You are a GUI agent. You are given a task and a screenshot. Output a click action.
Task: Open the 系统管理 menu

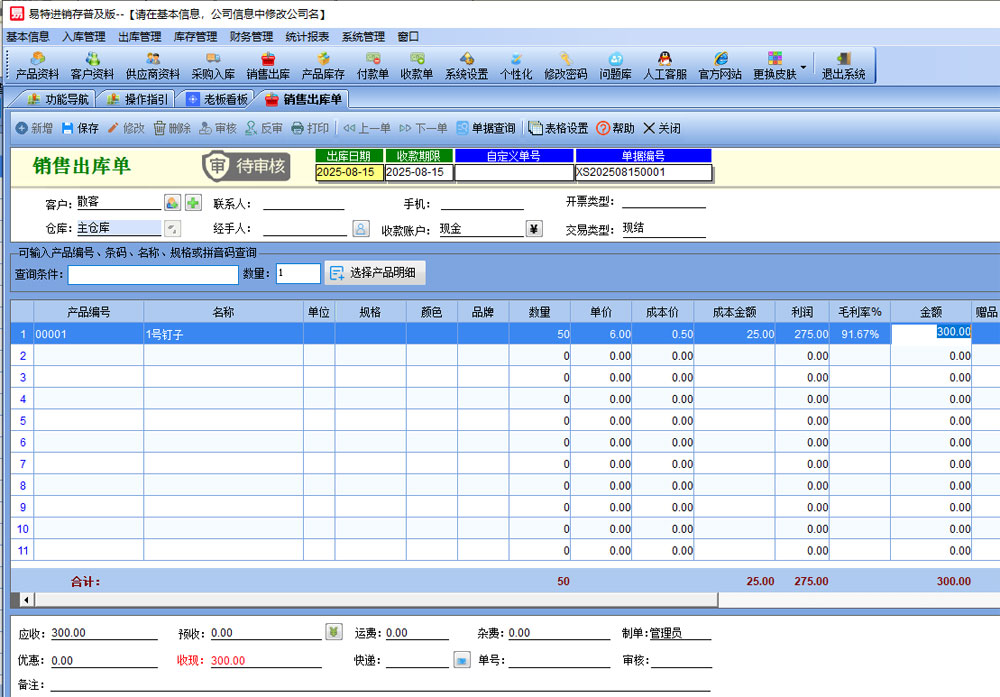point(364,37)
